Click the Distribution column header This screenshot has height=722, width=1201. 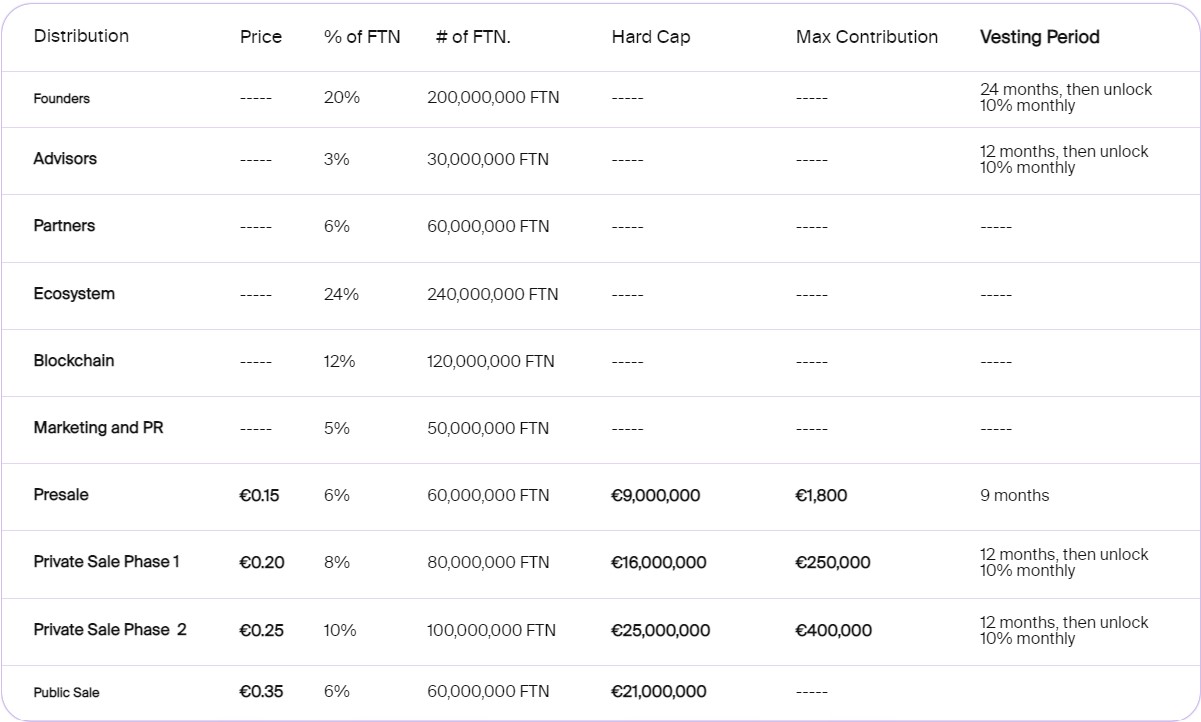pos(81,36)
